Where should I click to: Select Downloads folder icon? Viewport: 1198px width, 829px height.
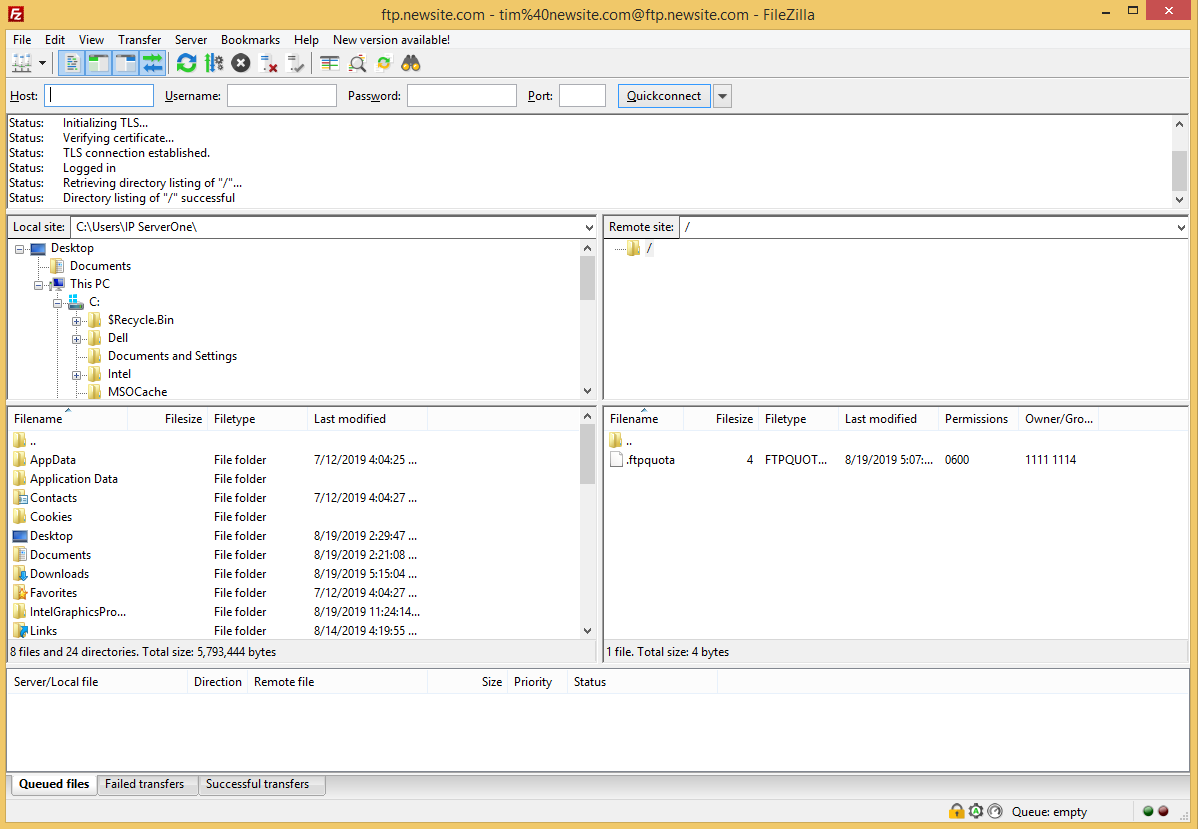[20, 574]
